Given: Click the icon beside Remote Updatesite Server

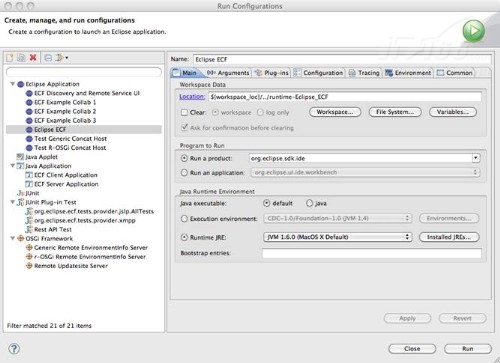Looking at the screenshot, I should click(x=29, y=266).
